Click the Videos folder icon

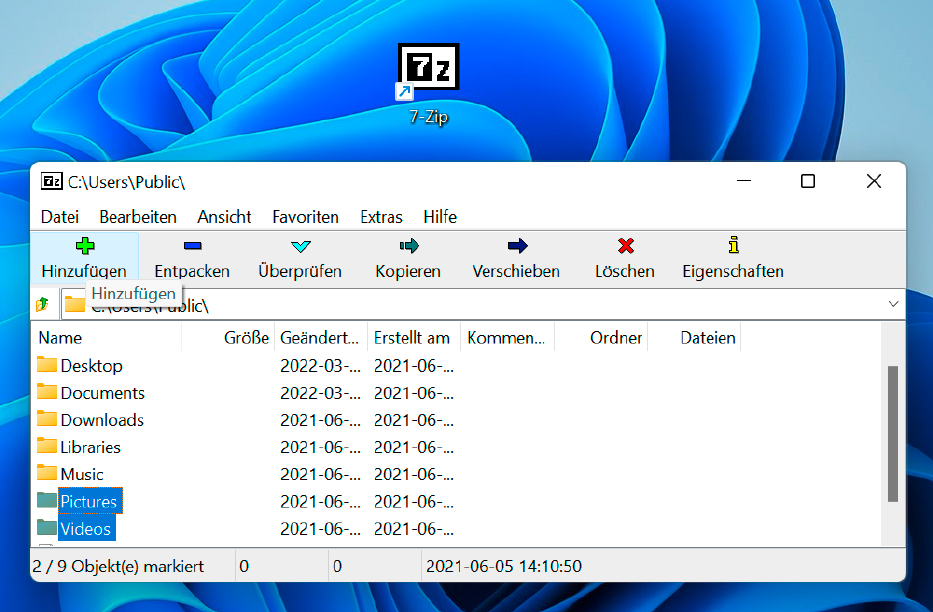pyautogui.click(x=47, y=528)
